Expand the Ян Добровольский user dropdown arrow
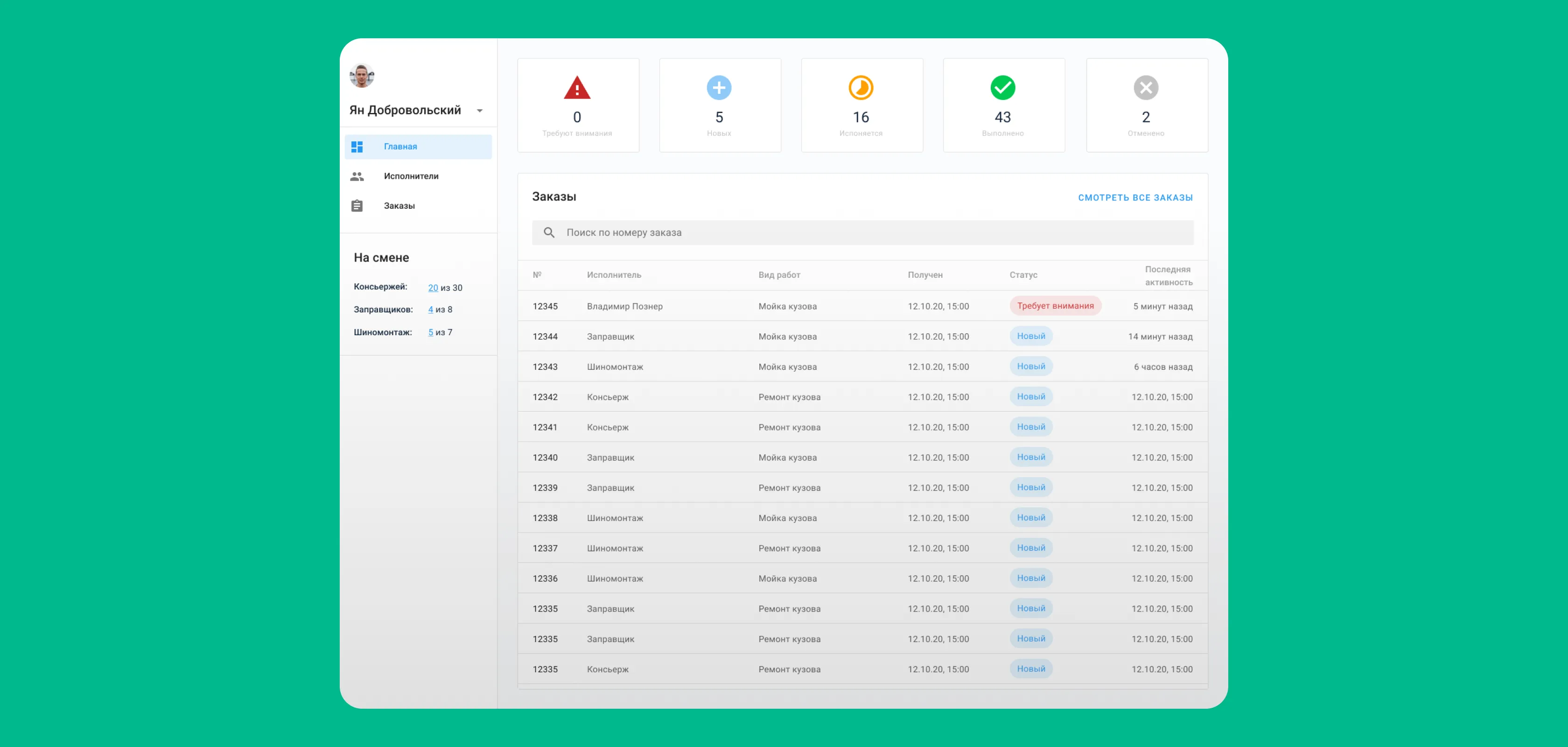 [x=480, y=111]
